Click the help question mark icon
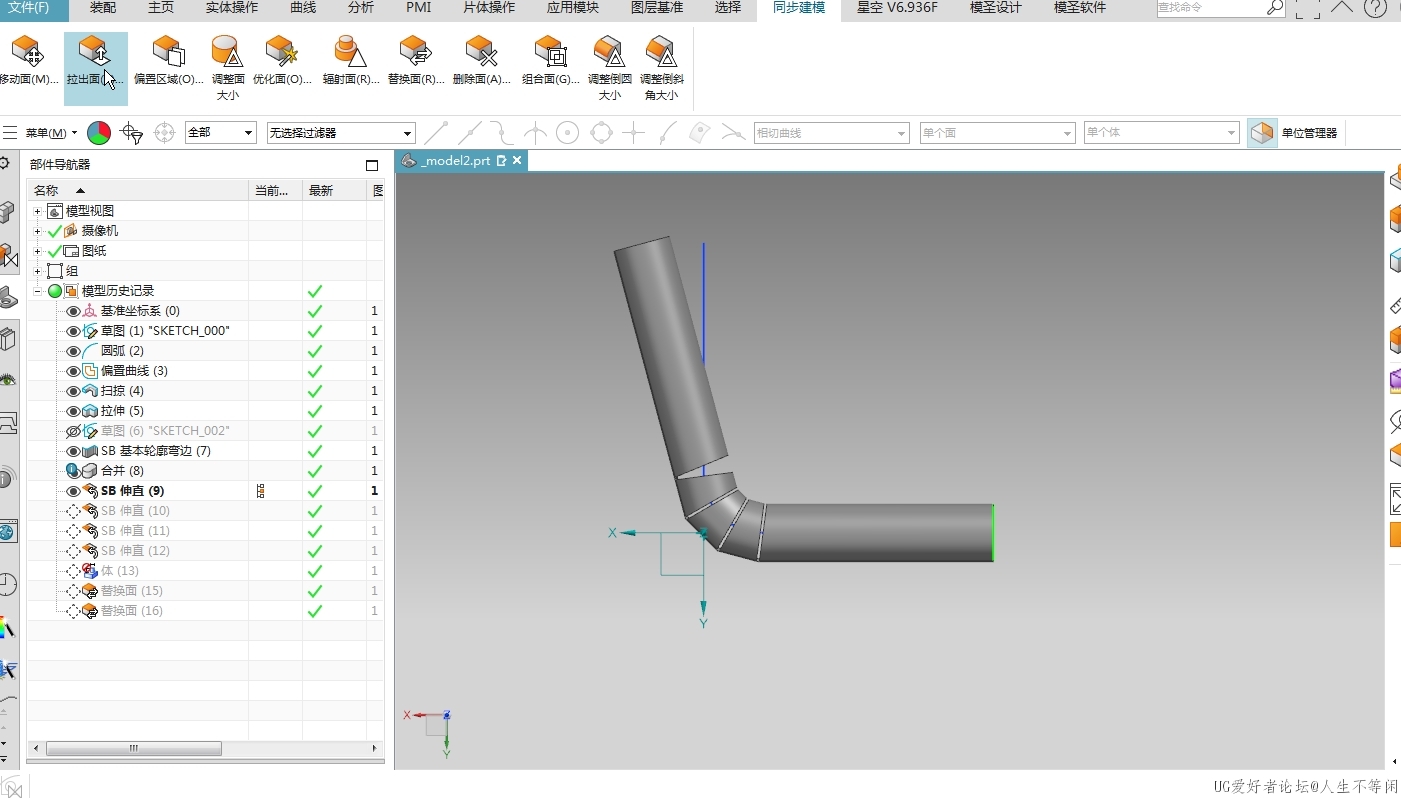The width and height of the screenshot is (1401, 798). pyautogui.click(x=1375, y=8)
